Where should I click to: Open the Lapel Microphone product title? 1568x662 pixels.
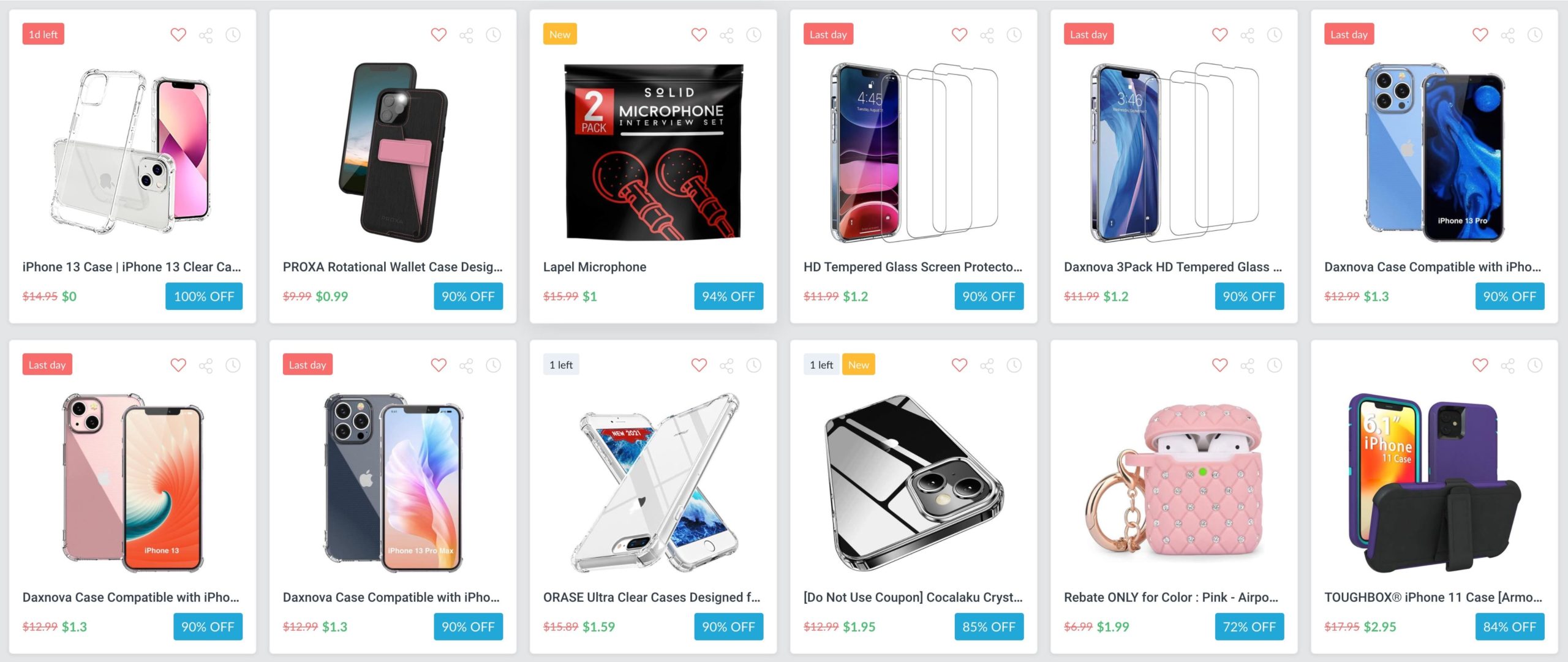[x=595, y=267]
